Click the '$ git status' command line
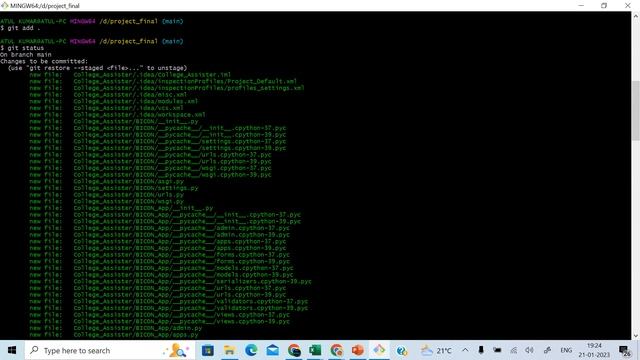Image resolution: width=640 pixels, height=360 pixels. click(22, 48)
